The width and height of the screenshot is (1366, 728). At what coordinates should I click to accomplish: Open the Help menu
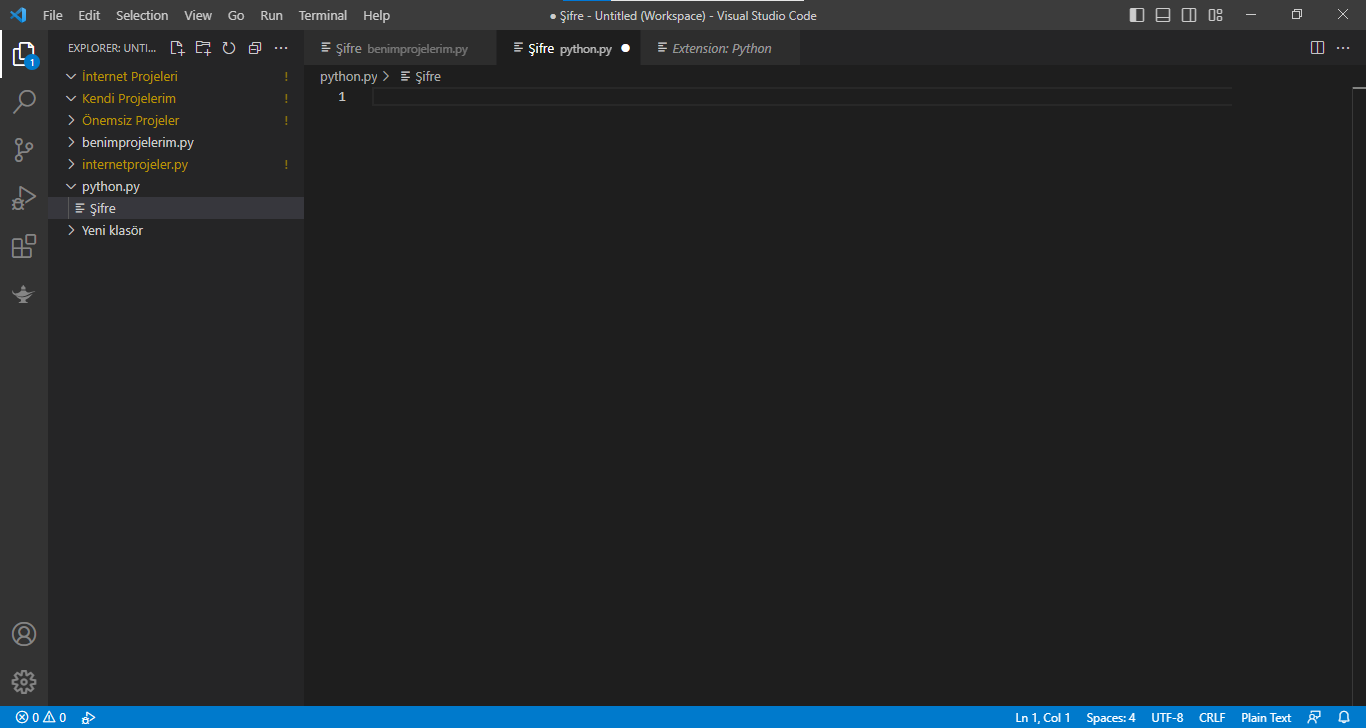click(377, 15)
